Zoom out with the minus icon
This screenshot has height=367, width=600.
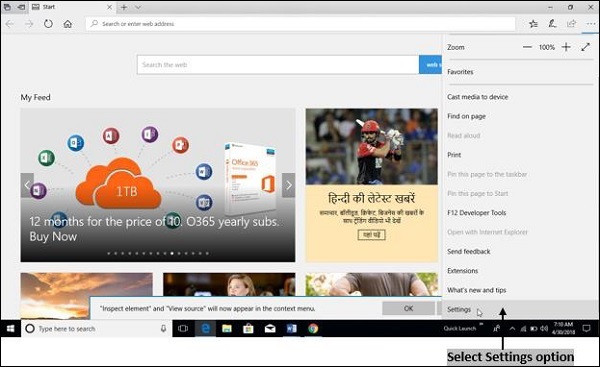tap(527, 47)
